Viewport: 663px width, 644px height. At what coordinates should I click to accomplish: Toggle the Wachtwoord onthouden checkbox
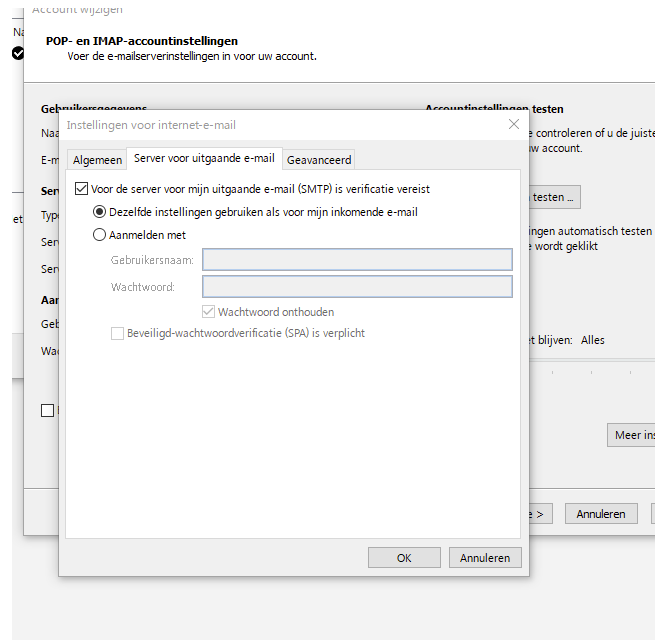(x=209, y=312)
